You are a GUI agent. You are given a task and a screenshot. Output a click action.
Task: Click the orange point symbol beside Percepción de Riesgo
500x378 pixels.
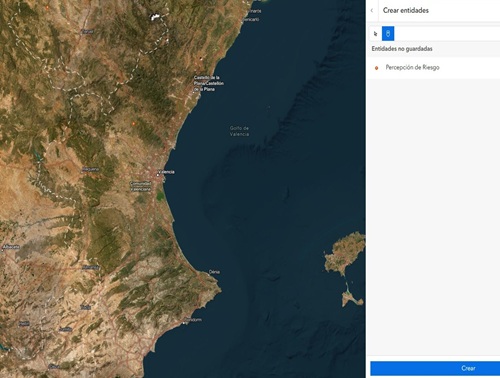coord(376,68)
